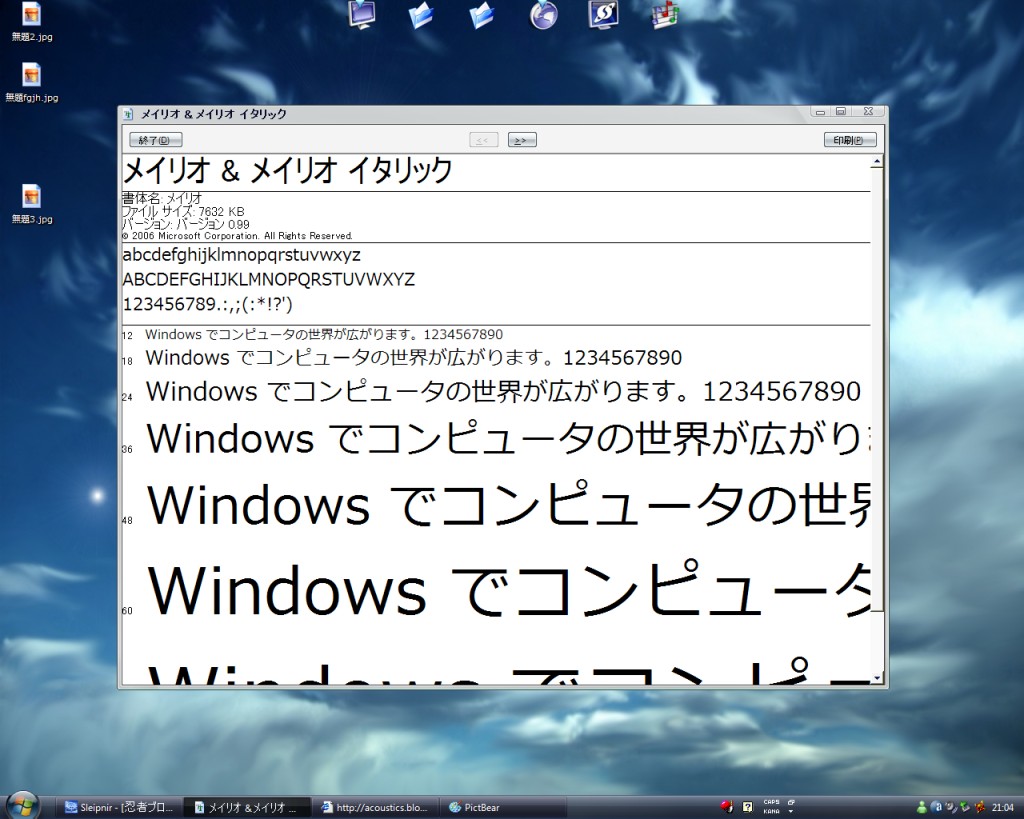Screen dimensions: 1024x819
Task: Click the 21:04 clock in the tray
Action: 1002,808
